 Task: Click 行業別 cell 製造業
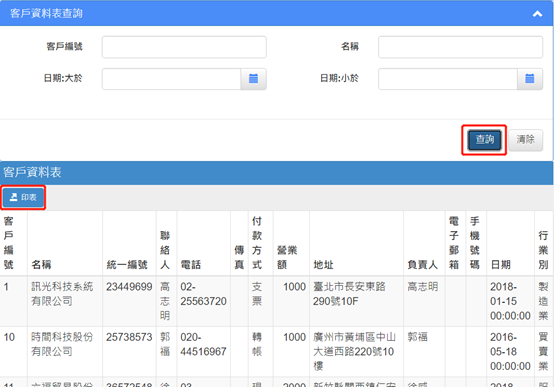[543, 301]
